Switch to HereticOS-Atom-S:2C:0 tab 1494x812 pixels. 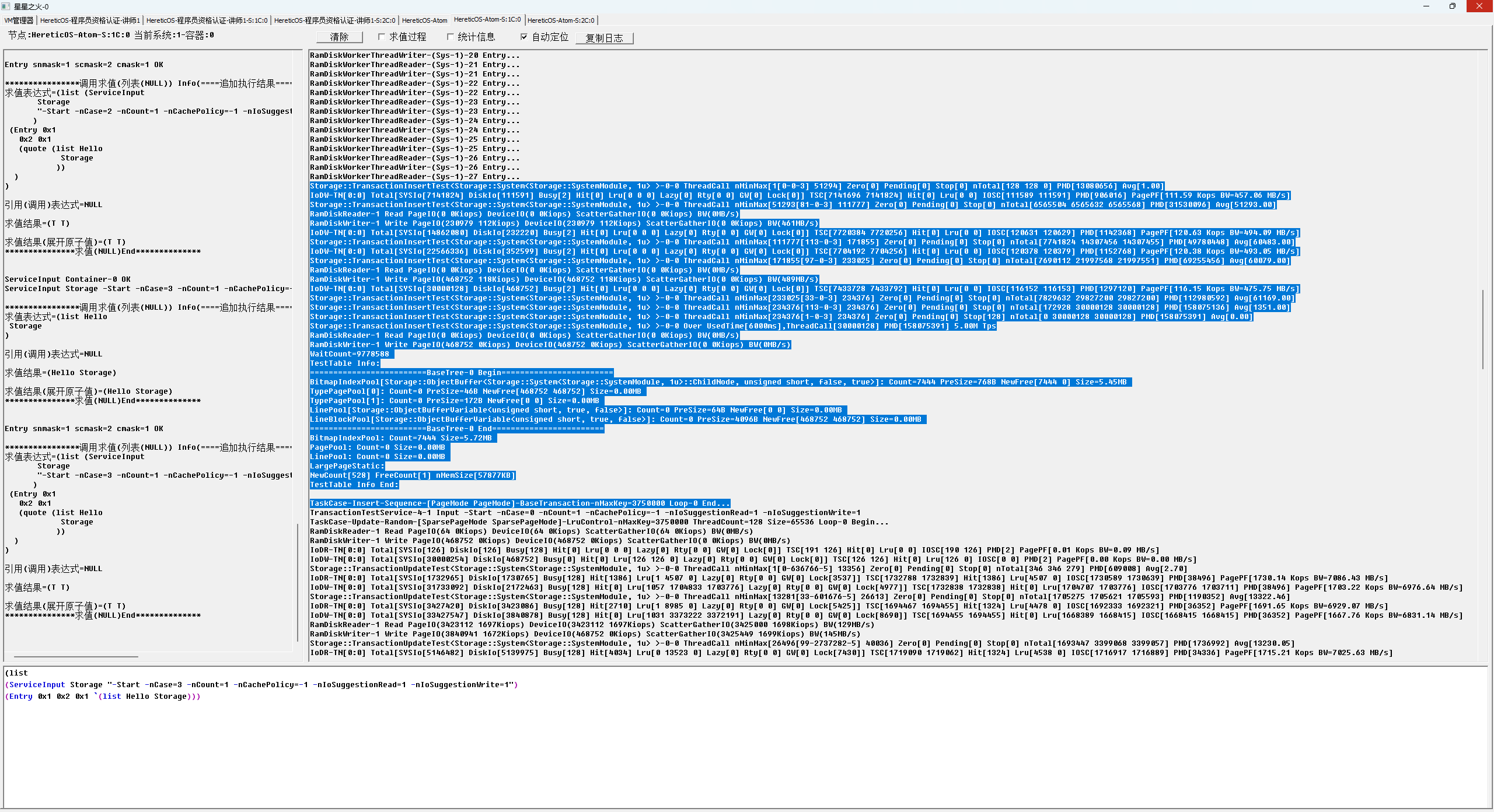coord(561,20)
